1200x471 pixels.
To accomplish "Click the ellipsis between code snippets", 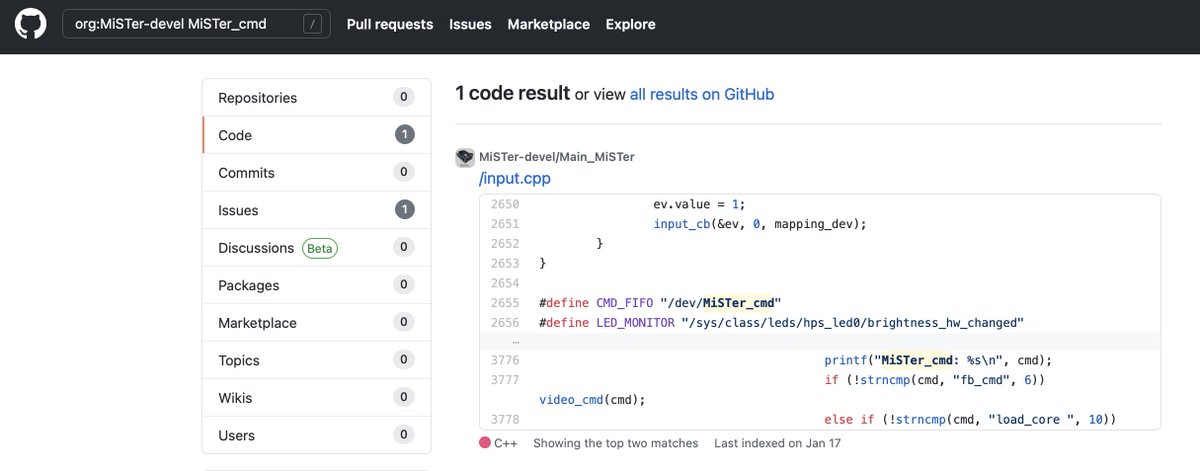I will click(x=516, y=341).
